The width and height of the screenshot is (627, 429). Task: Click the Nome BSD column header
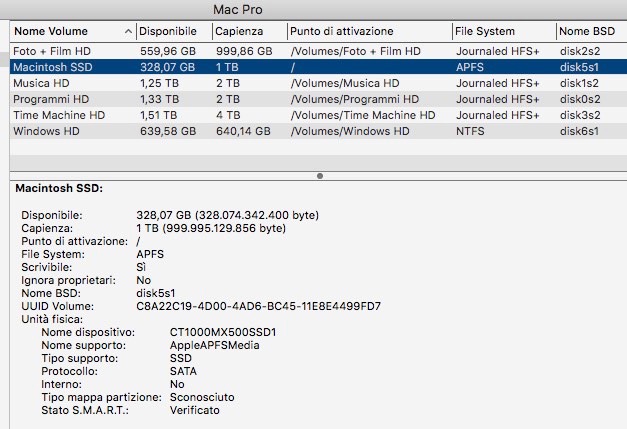[588, 32]
